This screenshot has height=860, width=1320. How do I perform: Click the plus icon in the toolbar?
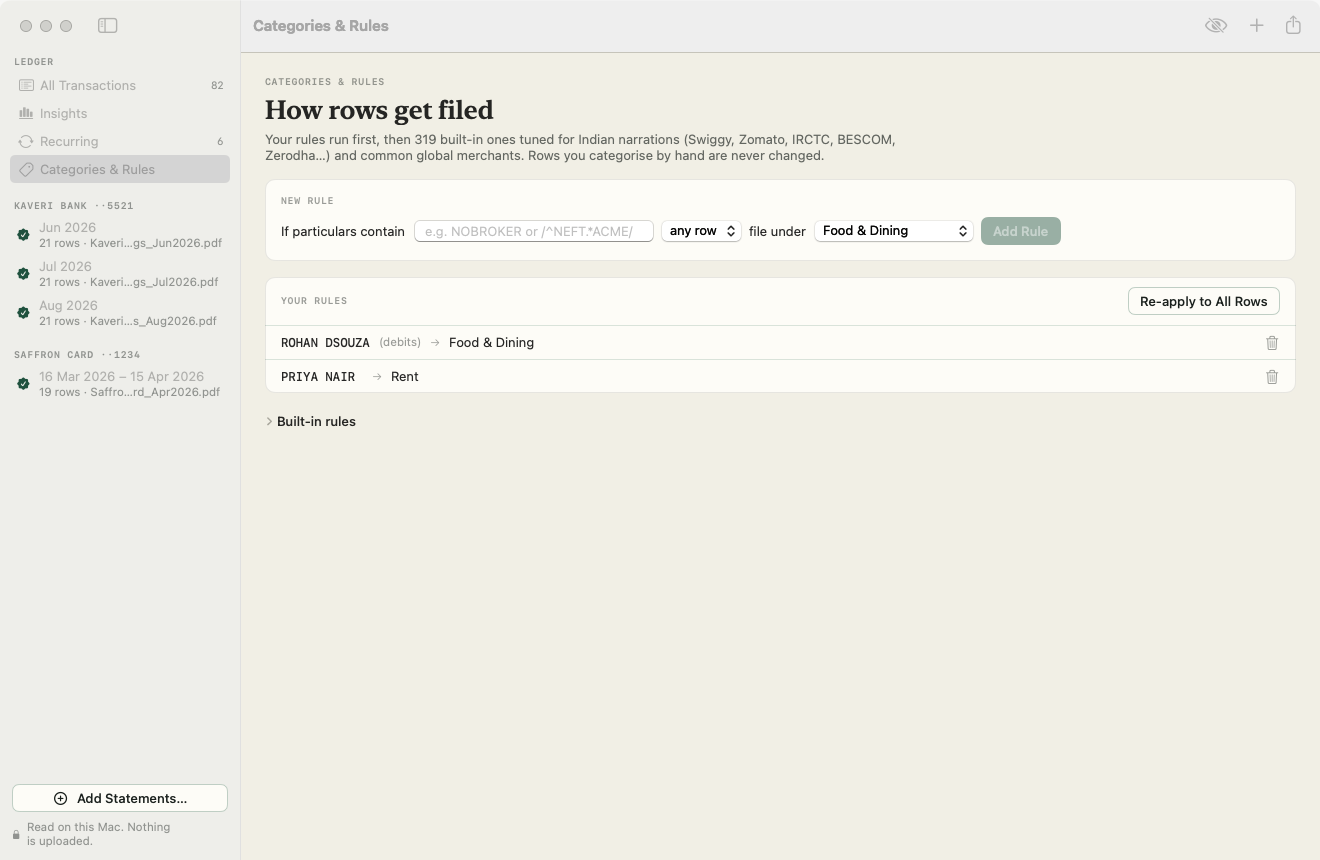[1257, 26]
